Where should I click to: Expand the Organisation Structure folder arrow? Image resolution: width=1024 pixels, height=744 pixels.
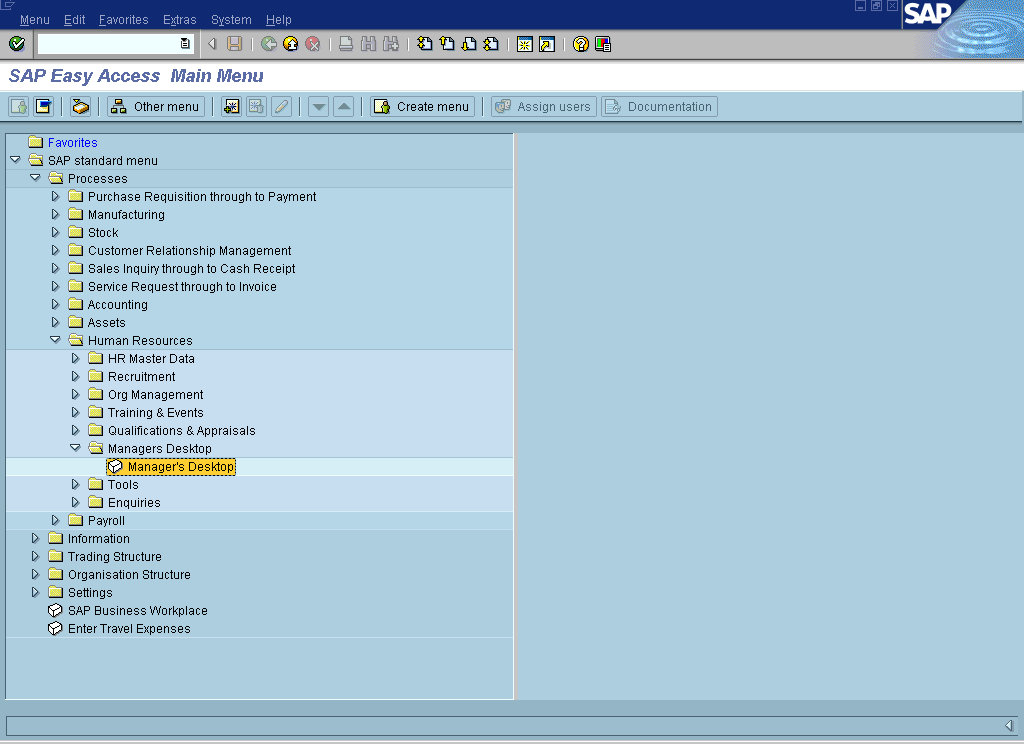point(35,574)
